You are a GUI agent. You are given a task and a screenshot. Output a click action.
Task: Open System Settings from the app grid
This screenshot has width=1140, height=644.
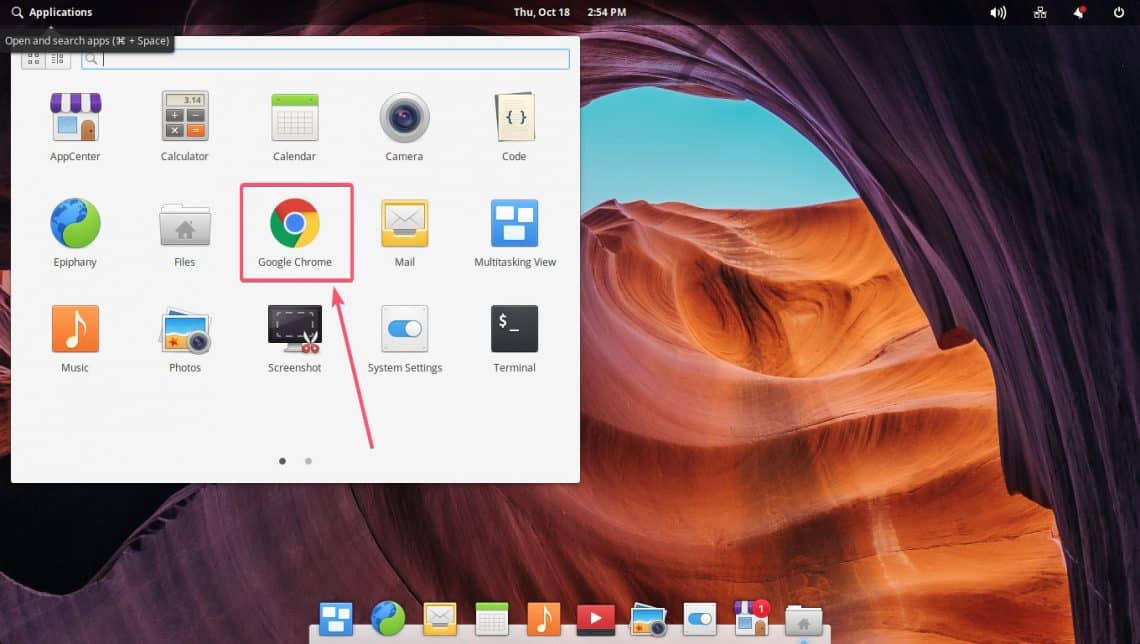click(404, 339)
